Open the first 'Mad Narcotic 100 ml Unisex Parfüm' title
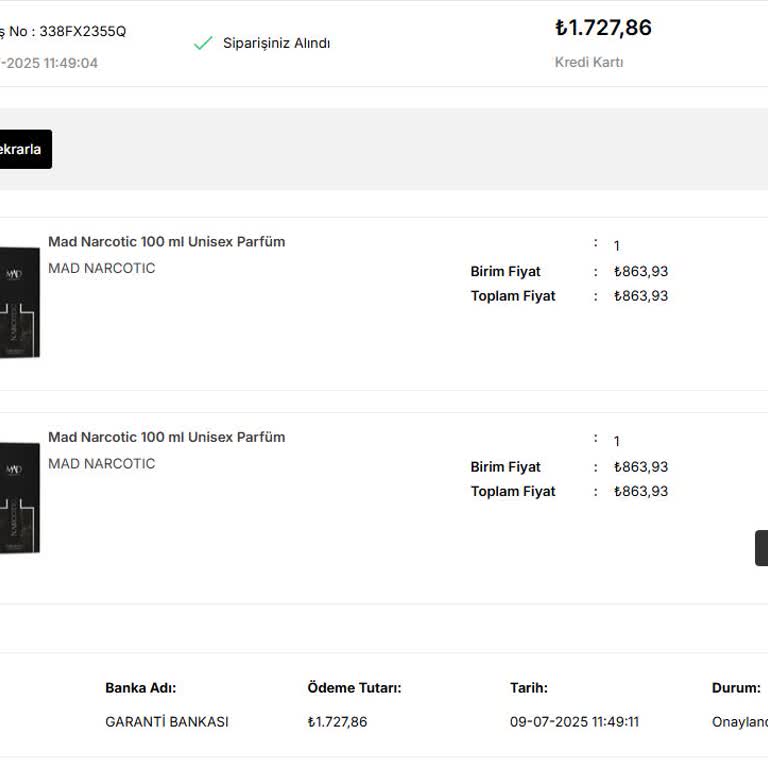This screenshot has height=768, width=768. (166, 242)
